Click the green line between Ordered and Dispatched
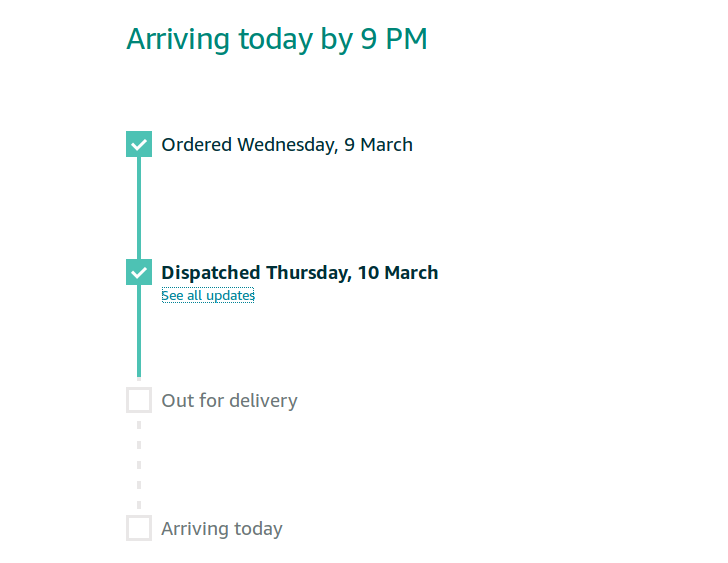The width and height of the screenshot is (728, 563). (139, 208)
